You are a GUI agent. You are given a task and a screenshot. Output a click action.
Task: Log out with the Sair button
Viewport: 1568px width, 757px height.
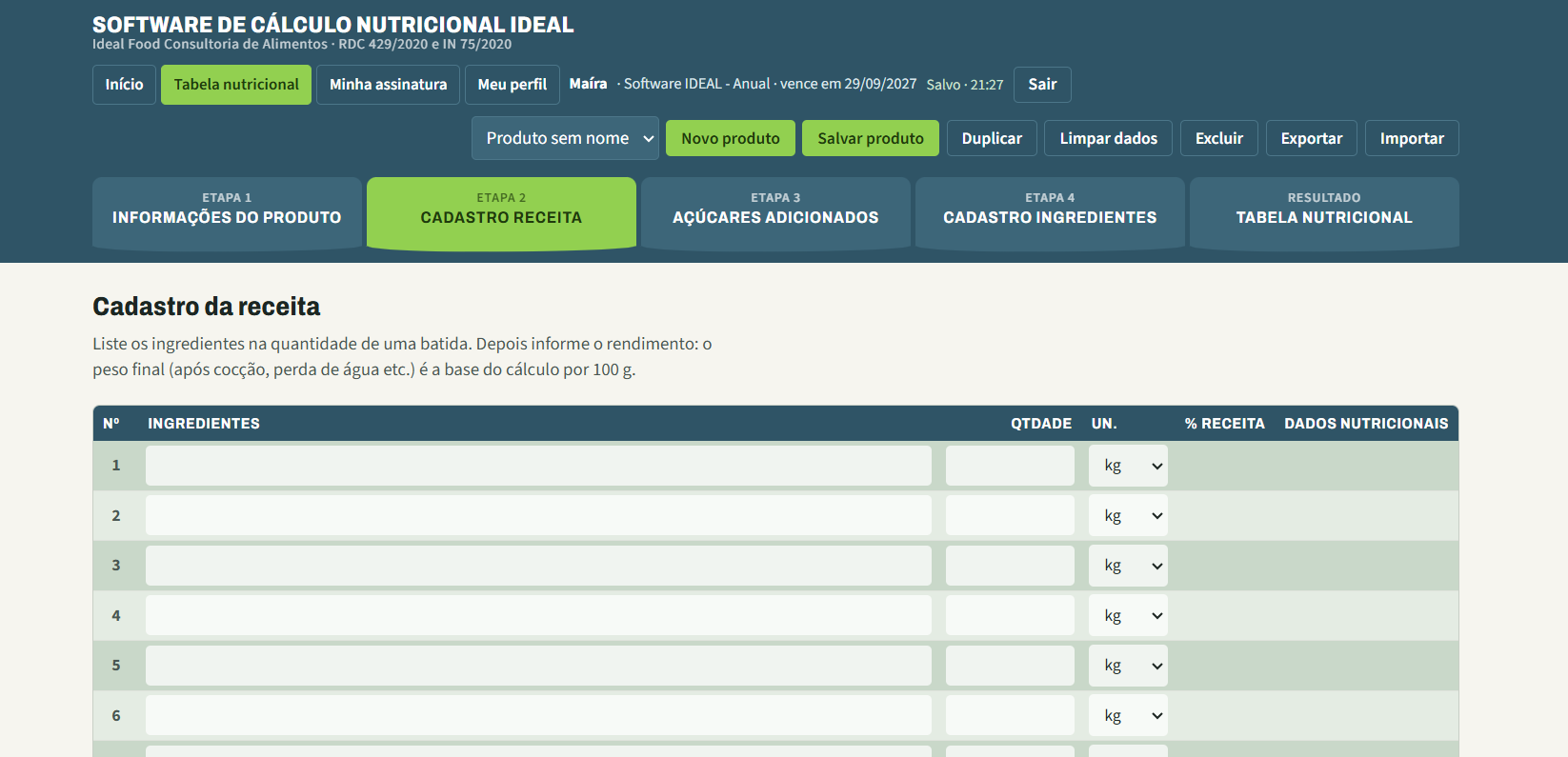(x=1042, y=85)
